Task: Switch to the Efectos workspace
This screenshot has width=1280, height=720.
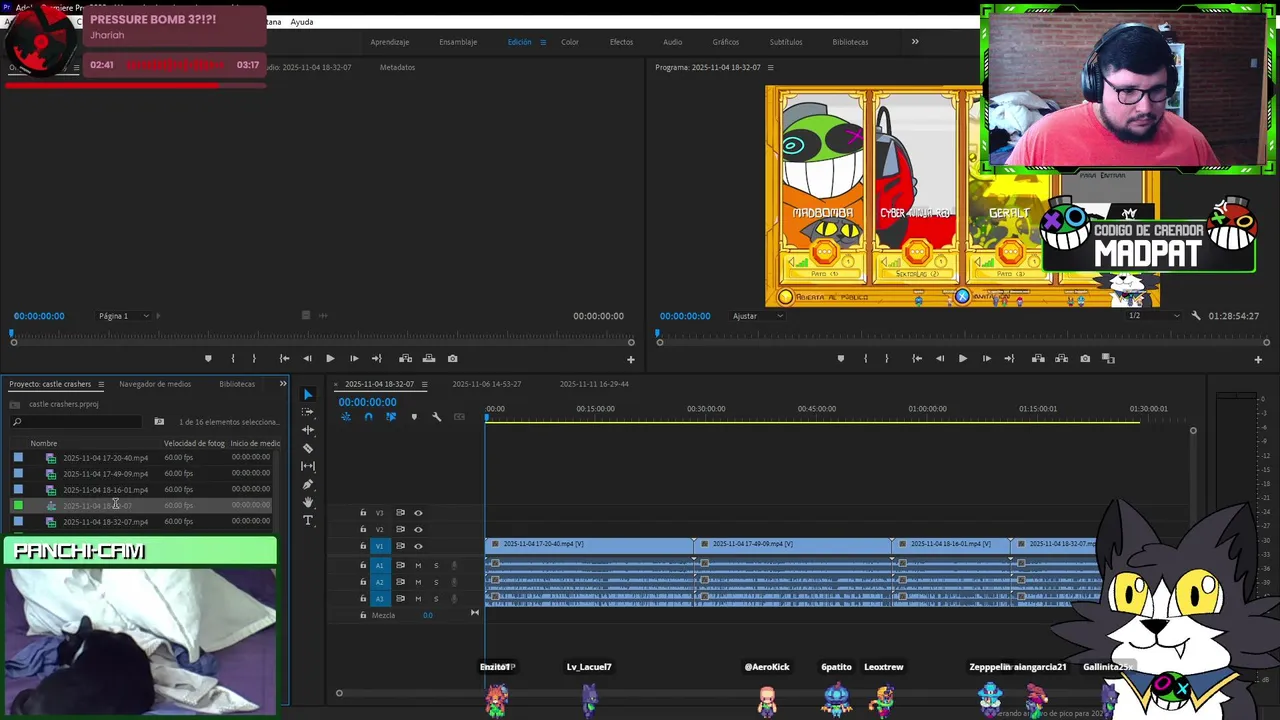Action: pyautogui.click(x=622, y=42)
